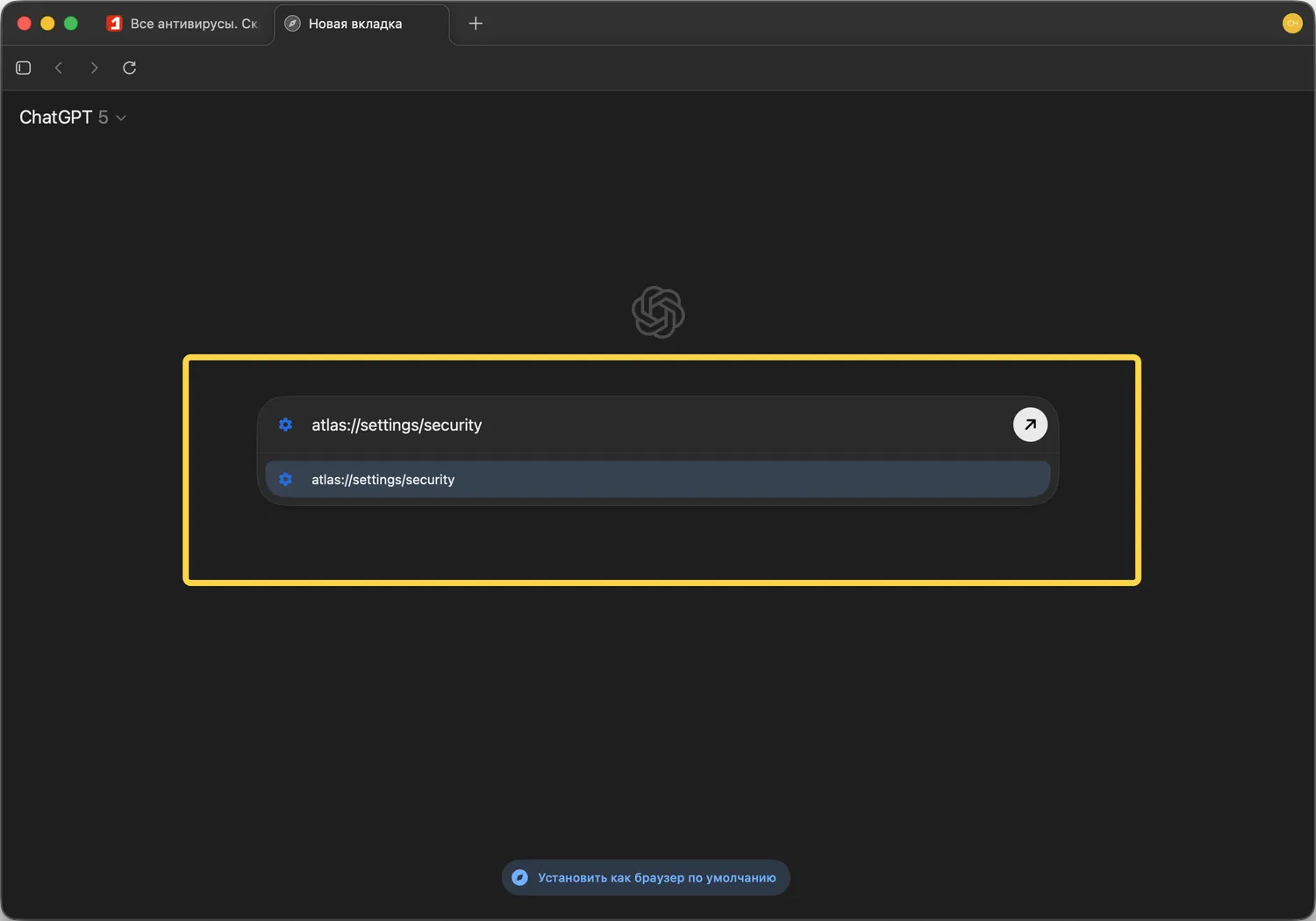Go back with the left arrow
1316x921 pixels.
pos(59,68)
